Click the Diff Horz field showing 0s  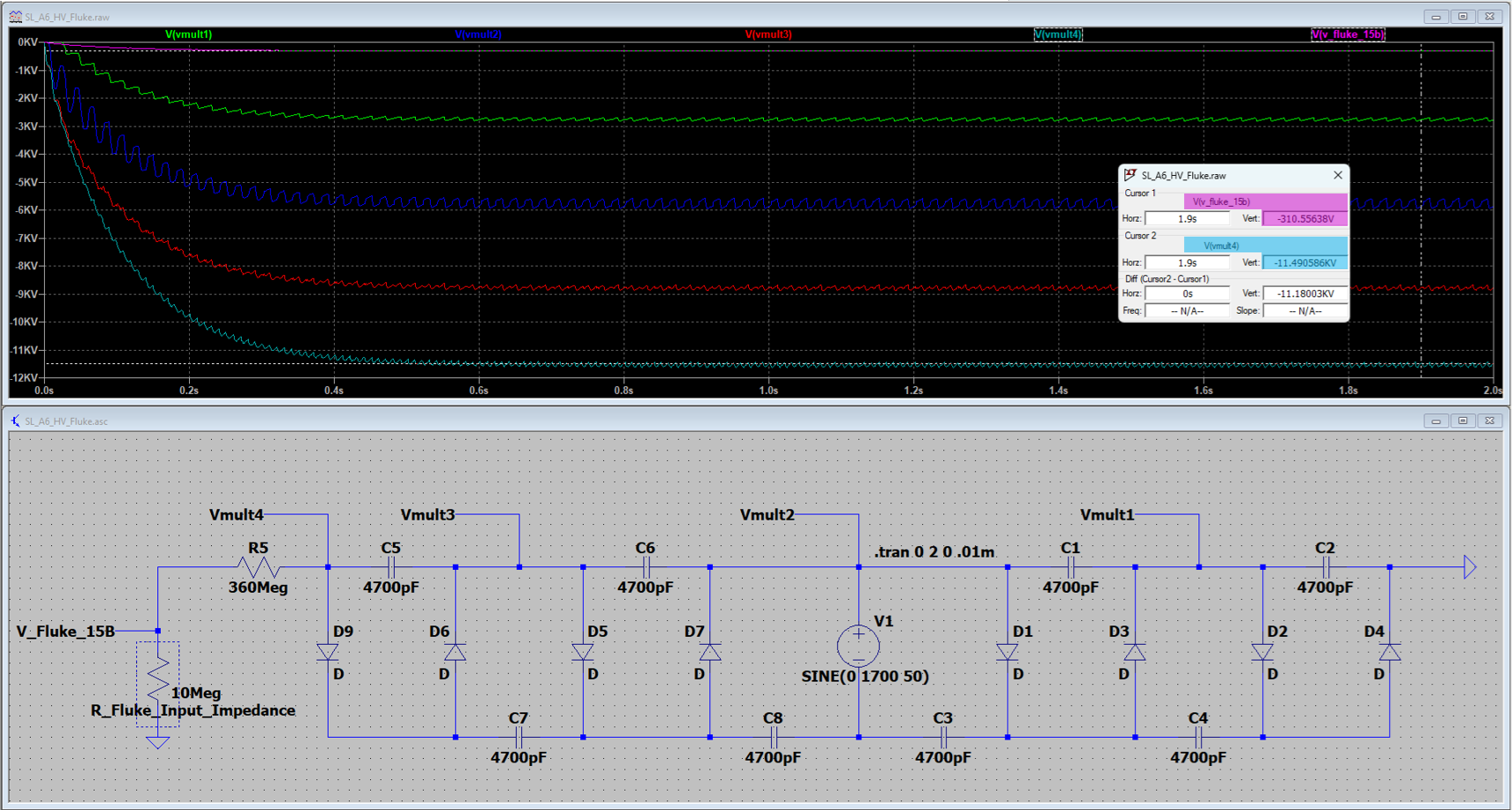click(x=1187, y=294)
